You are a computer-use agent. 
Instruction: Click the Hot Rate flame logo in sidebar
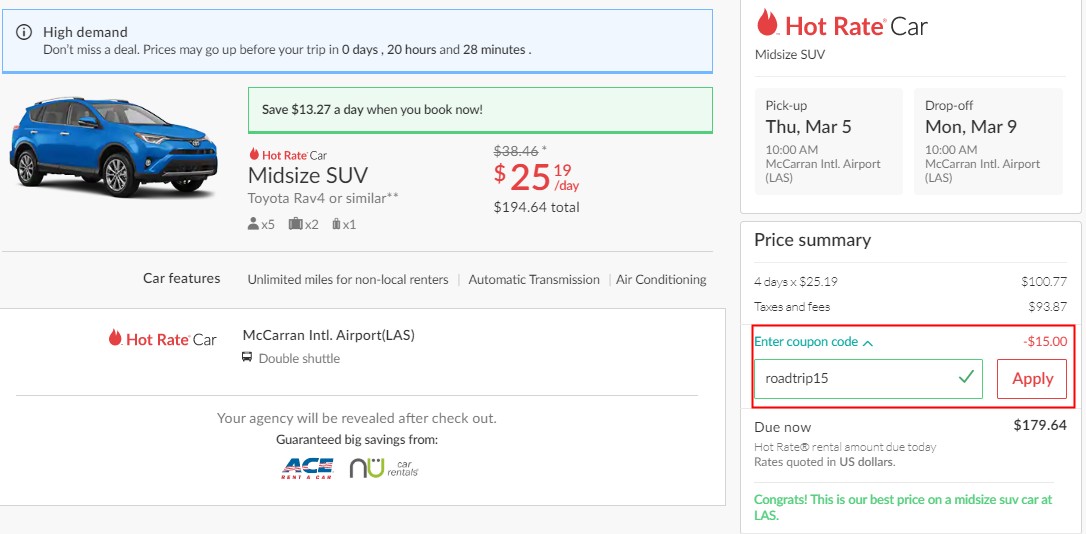coord(767,23)
